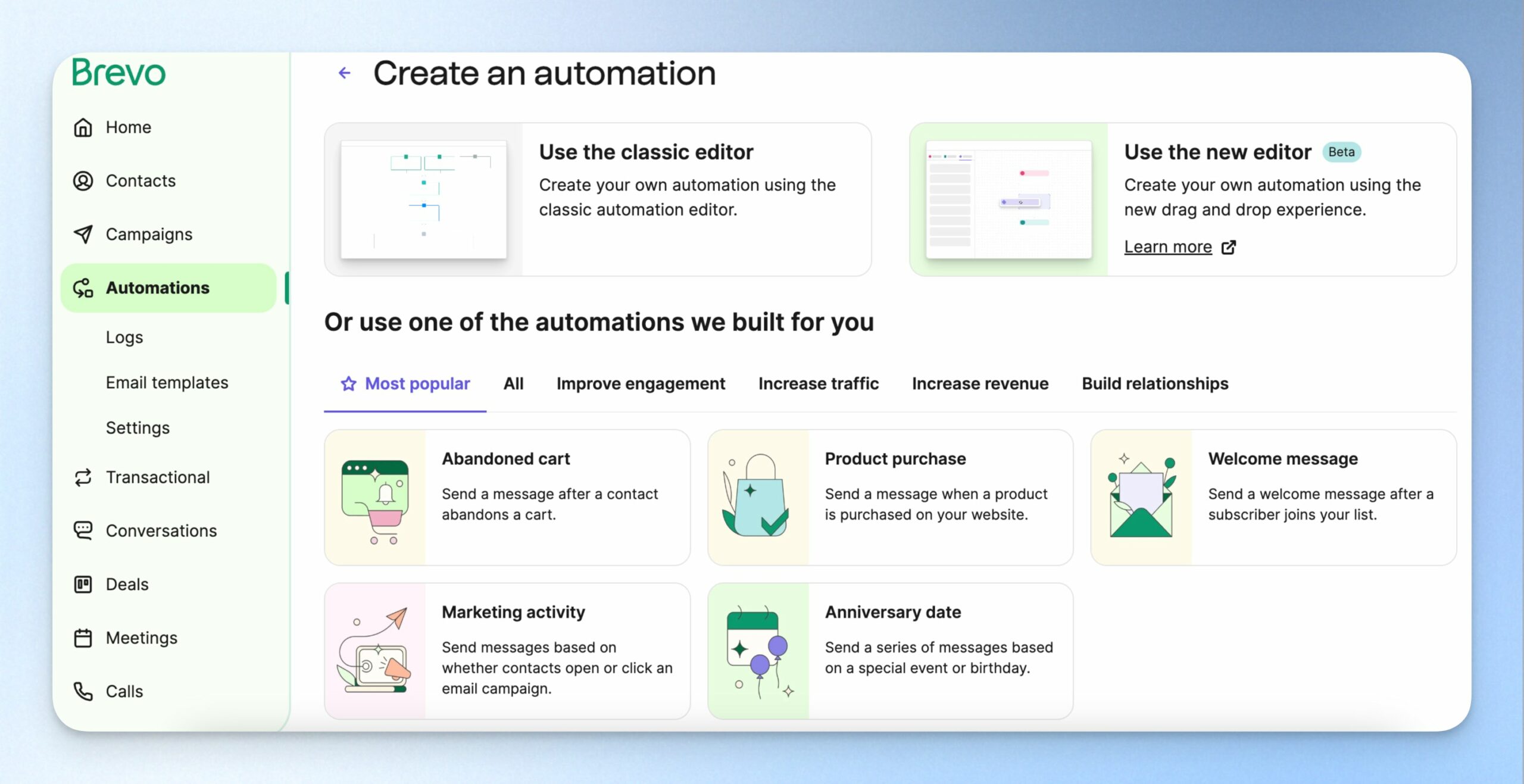
Task: Choose the Use the classic editor card
Action: pyautogui.click(x=598, y=199)
